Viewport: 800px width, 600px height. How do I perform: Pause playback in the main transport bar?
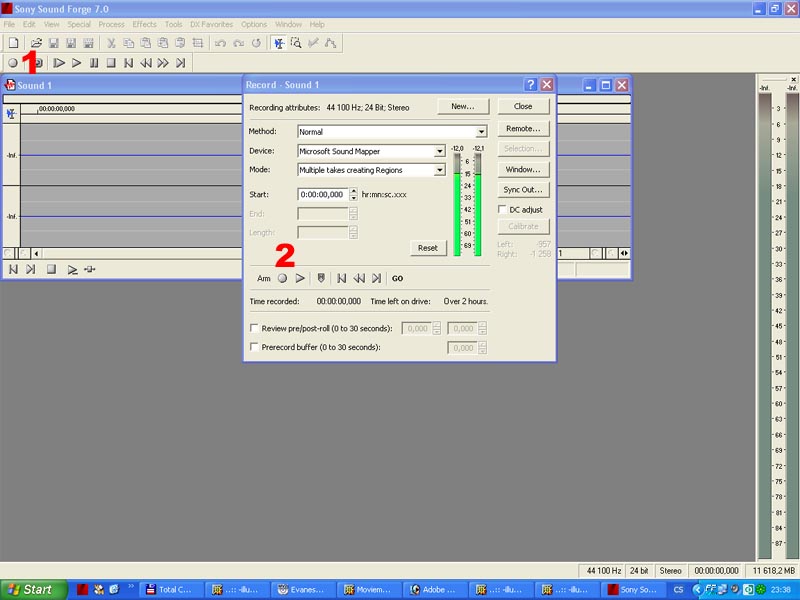click(94, 63)
